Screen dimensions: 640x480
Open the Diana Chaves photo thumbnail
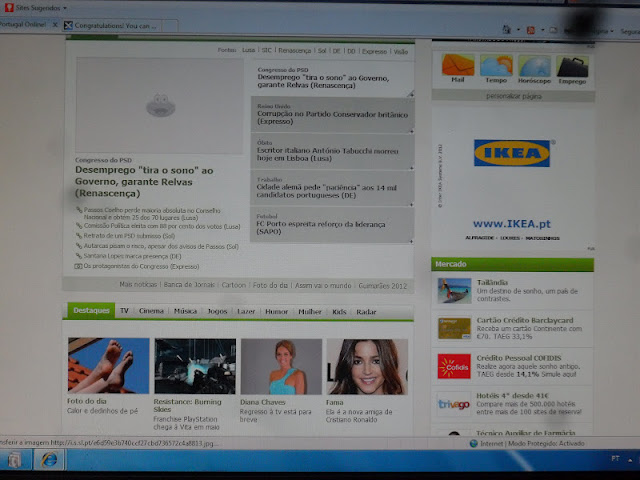click(281, 367)
